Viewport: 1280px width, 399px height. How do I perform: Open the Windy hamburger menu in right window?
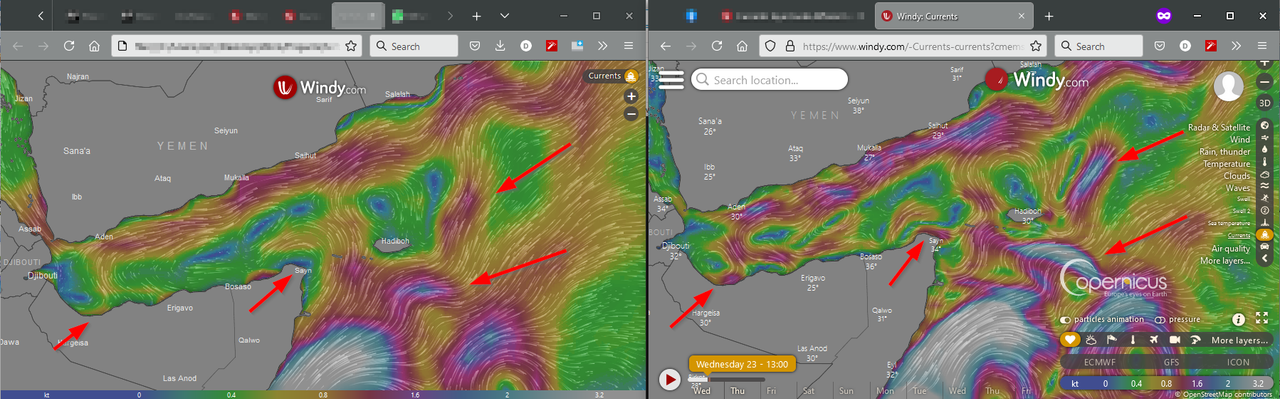670,80
